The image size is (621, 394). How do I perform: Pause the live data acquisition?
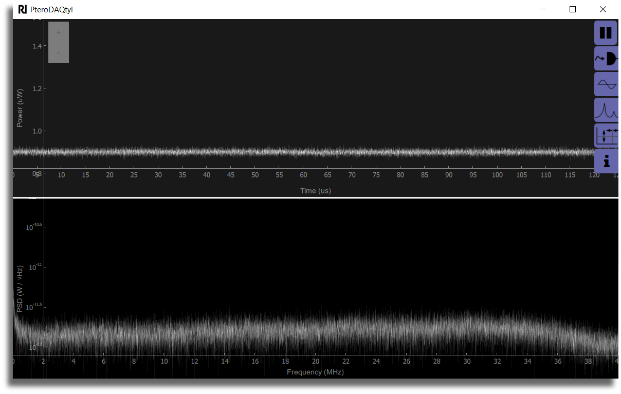pos(606,33)
